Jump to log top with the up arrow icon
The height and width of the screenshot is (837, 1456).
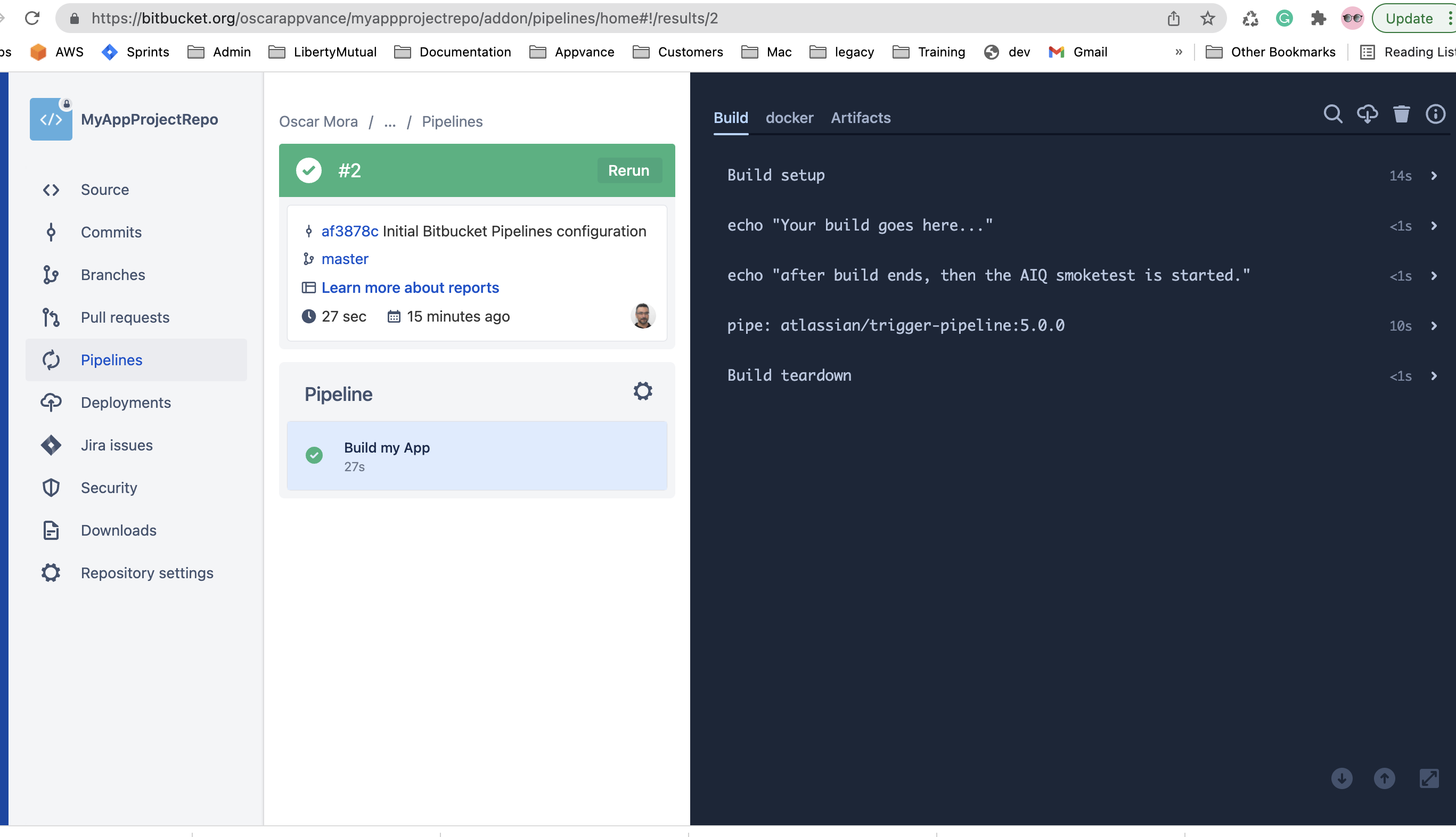point(1384,778)
